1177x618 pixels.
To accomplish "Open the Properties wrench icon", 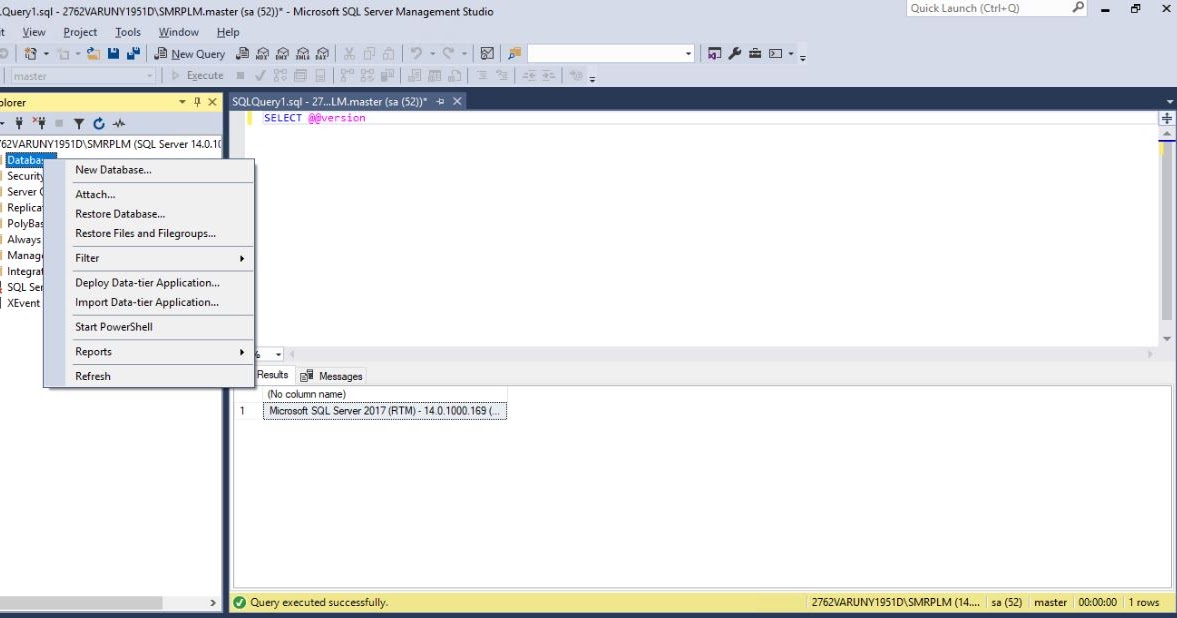I will click(x=735, y=54).
